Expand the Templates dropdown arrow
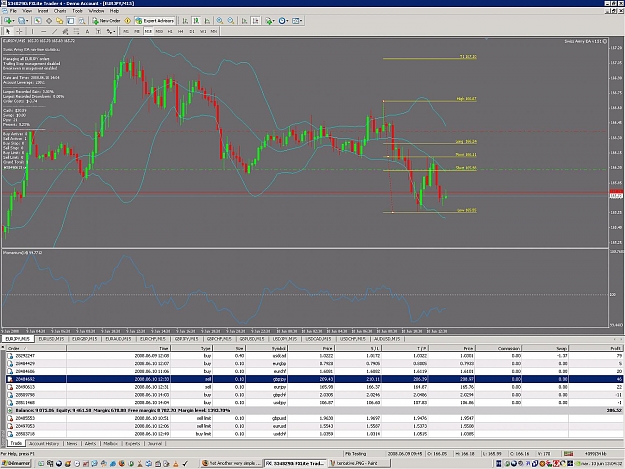Screen dimensions: 625x469 [x=301, y=21]
